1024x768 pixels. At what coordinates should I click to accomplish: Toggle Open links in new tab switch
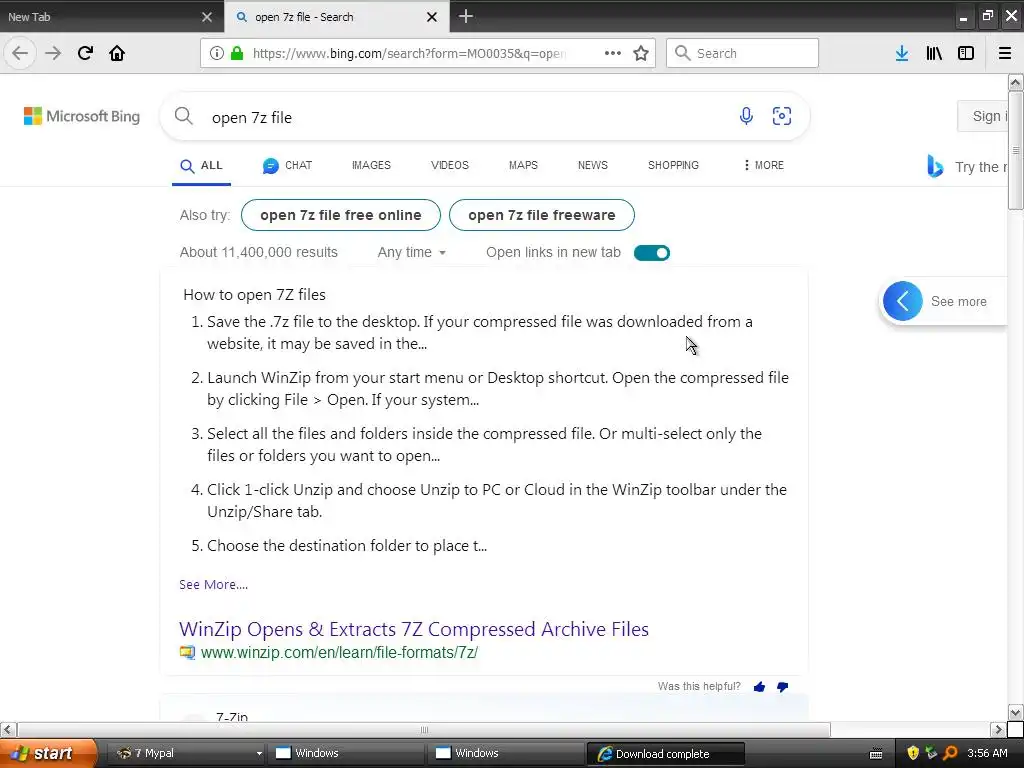point(652,253)
